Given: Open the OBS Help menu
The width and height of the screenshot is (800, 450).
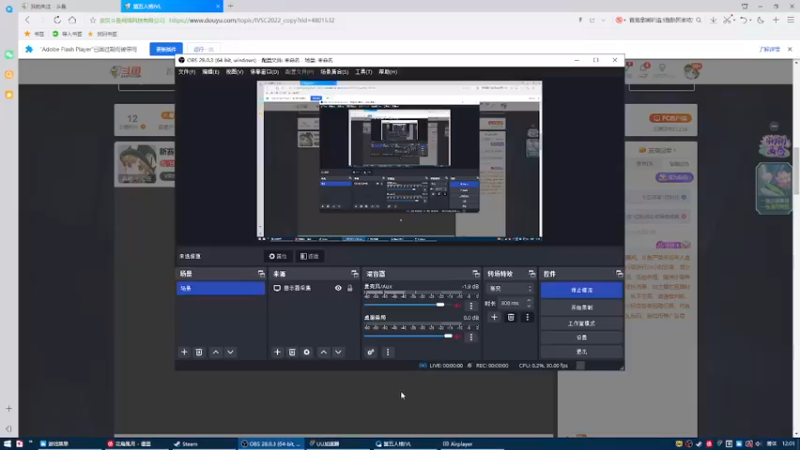Looking at the screenshot, I should [388, 72].
